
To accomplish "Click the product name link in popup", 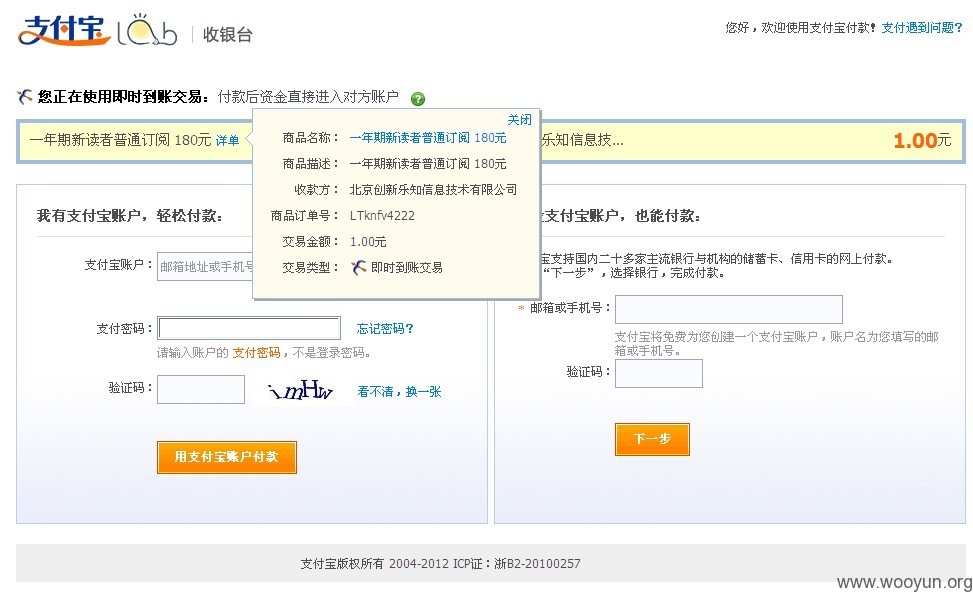I will tap(428, 138).
